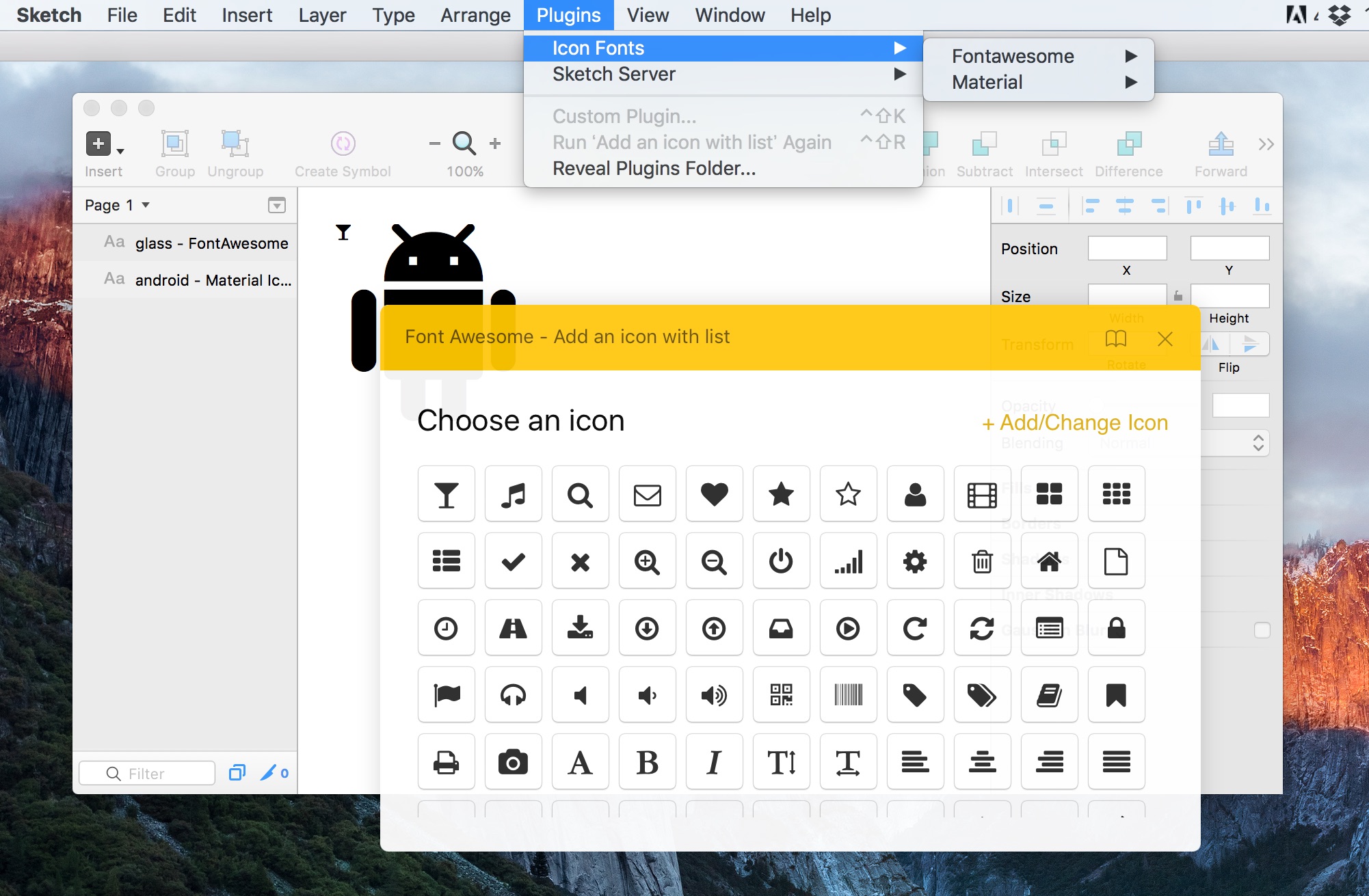Screen dimensions: 1369x896
Task: Select the padlock icon
Action: pos(1116,628)
